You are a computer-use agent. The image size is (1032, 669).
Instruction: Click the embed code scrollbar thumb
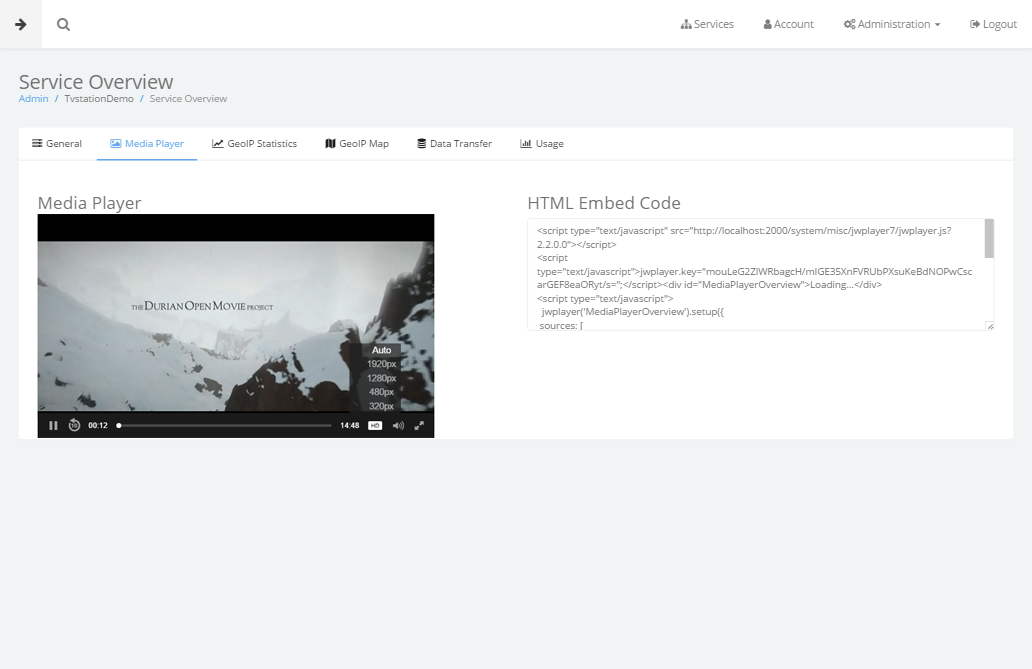pyautogui.click(x=989, y=238)
